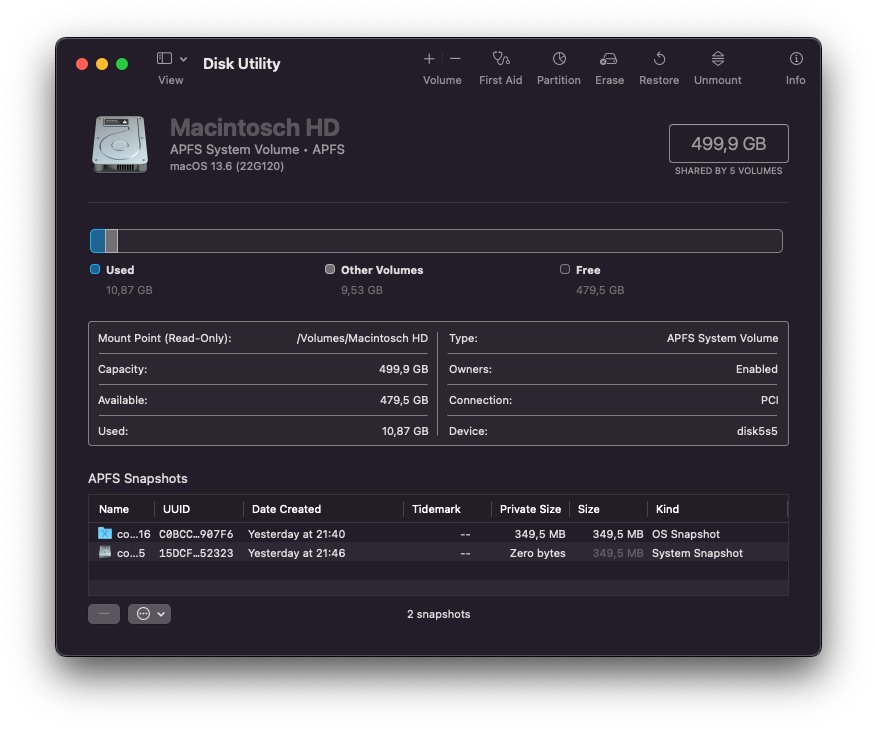Click the gray Other Volumes swatch
This screenshot has height=730, width=877.
pyautogui.click(x=330, y=270)
